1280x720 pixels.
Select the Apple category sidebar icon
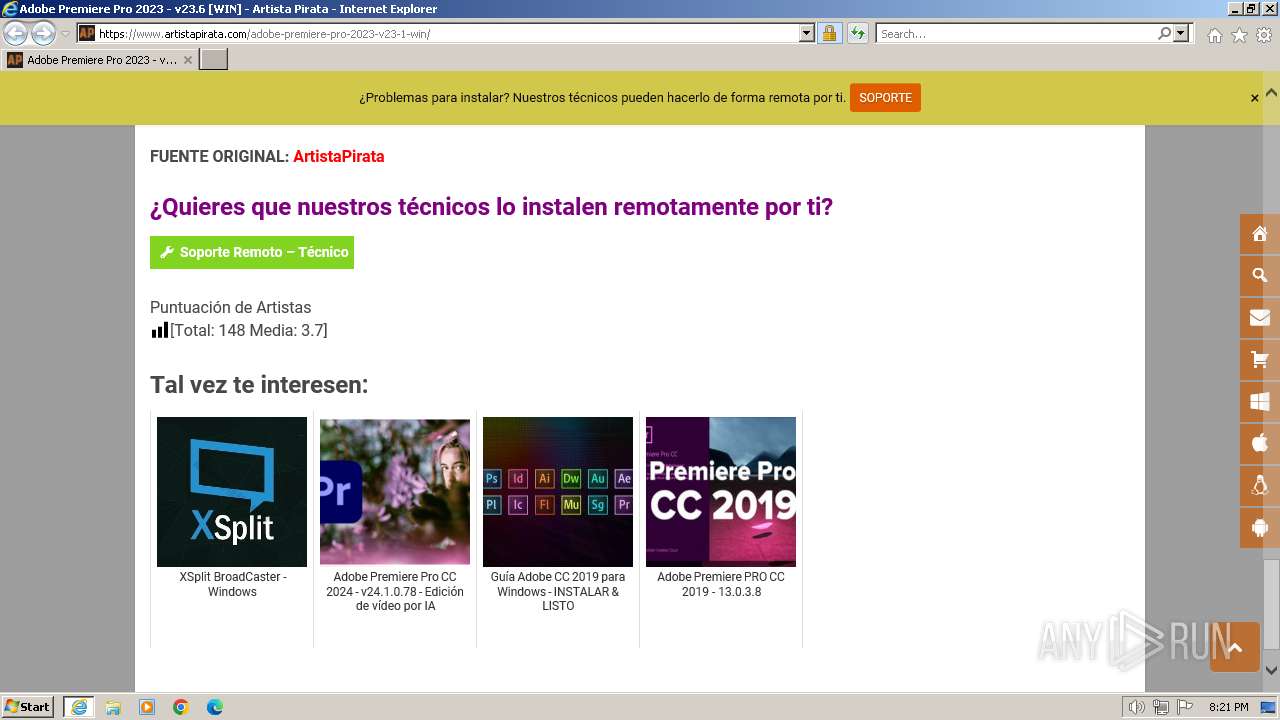pos(1259,443)
